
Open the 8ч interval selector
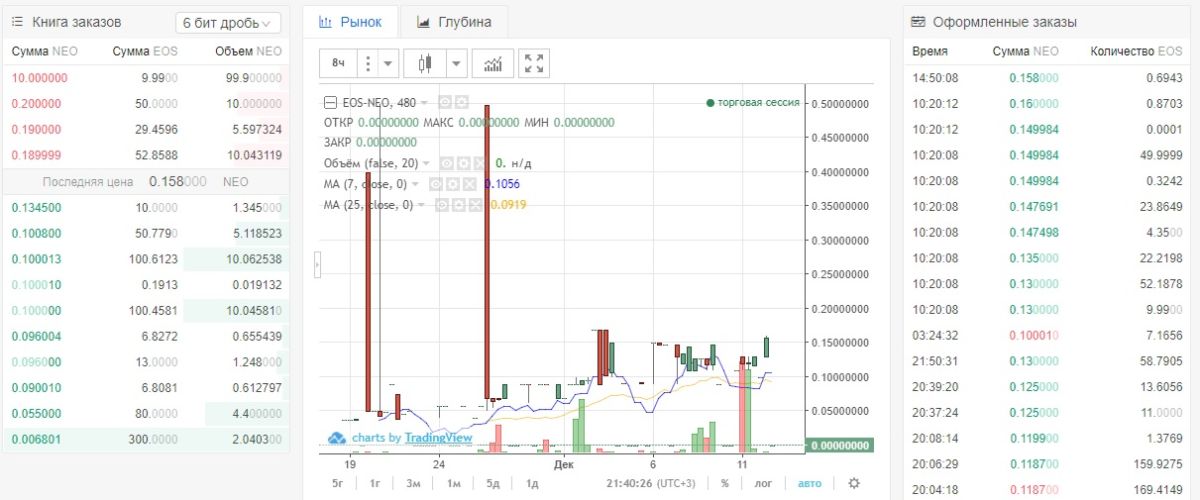coord(338,64)
